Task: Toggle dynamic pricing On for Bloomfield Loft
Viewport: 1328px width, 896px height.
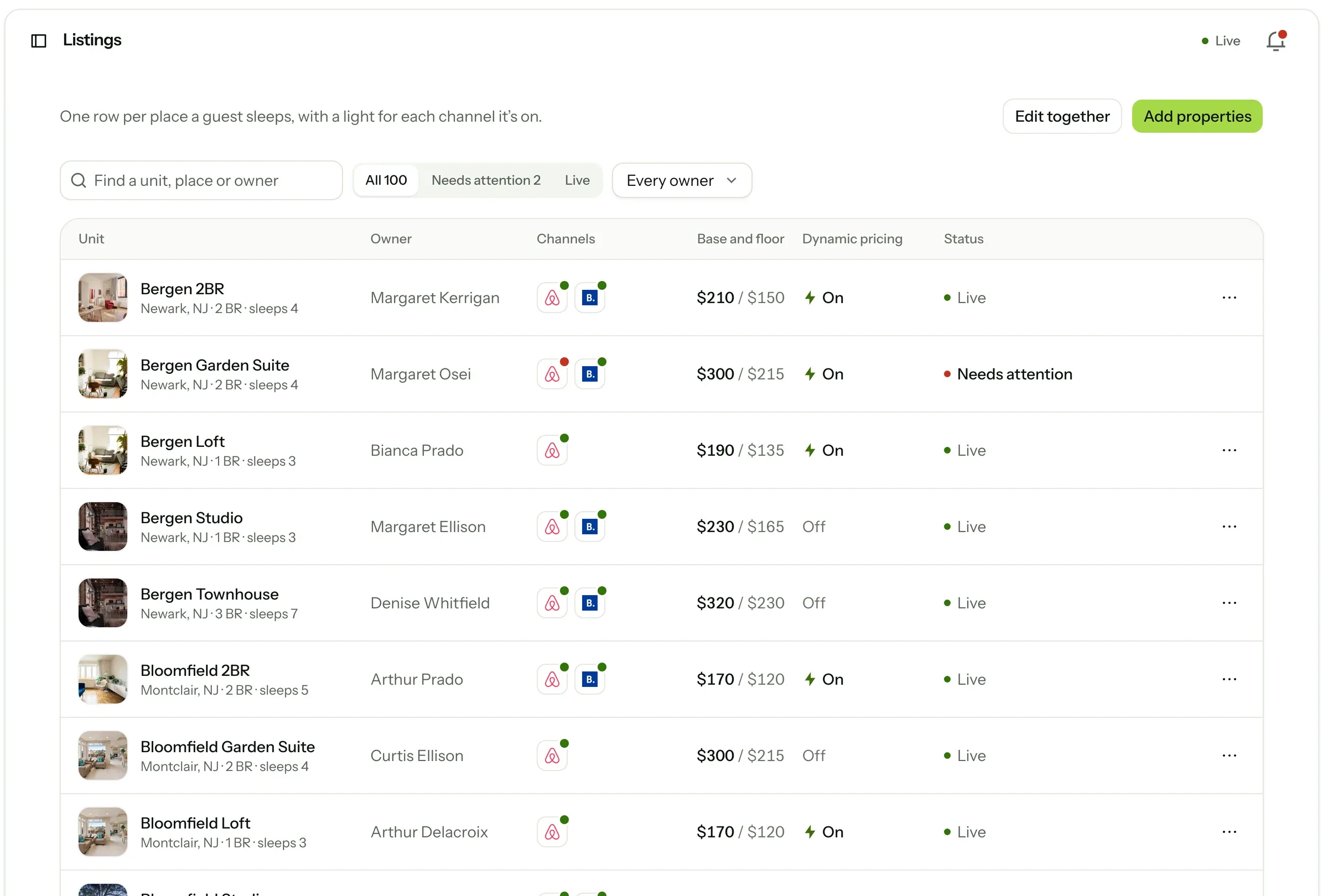Action: click(x=823, y=832)
